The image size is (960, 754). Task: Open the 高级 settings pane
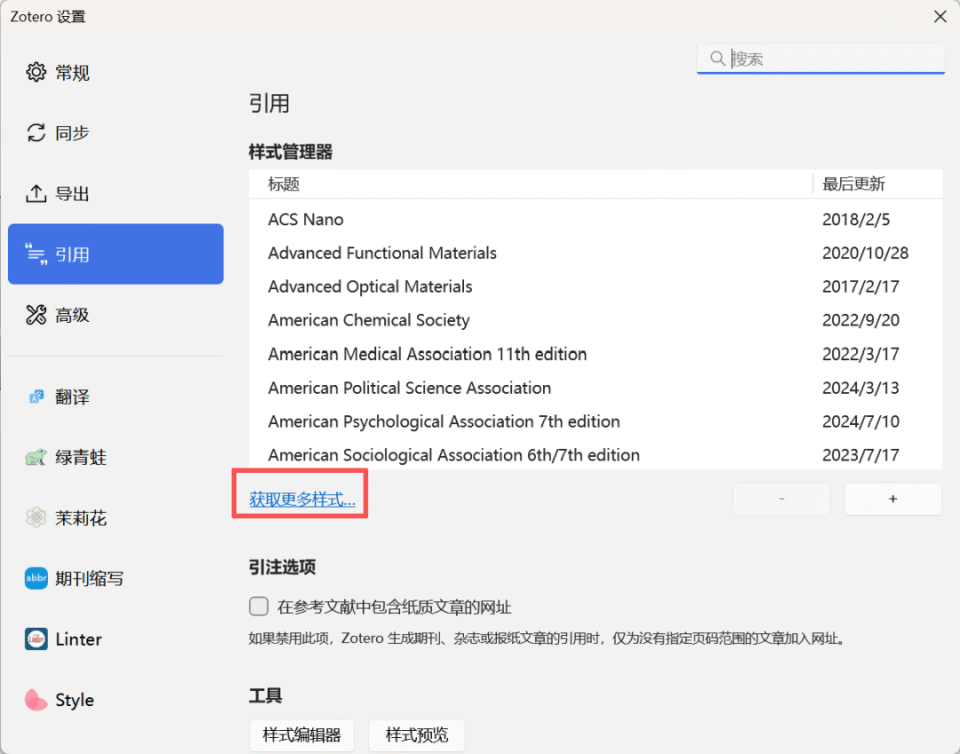point(116,315)
